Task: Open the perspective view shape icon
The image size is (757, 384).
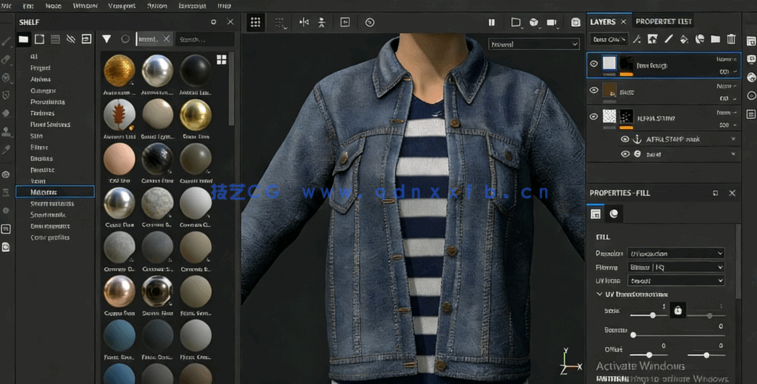Action: coord(516,22)
